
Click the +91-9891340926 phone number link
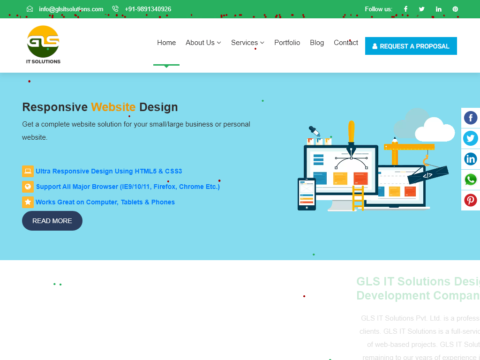tap(148, 9)
